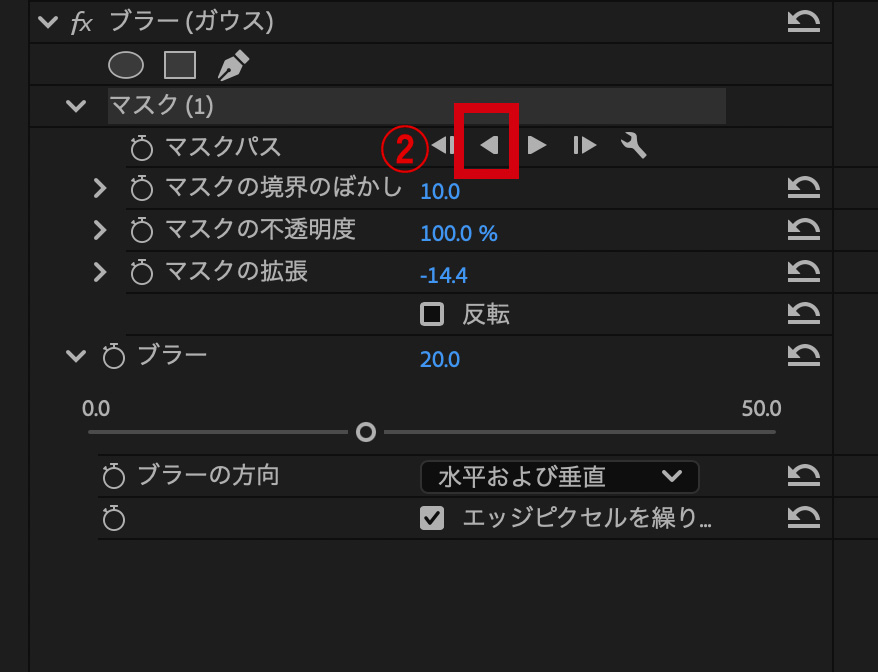The image size is (878, 672).
Task: Select the free draw bezier pen tool
Action: (233, 65)
